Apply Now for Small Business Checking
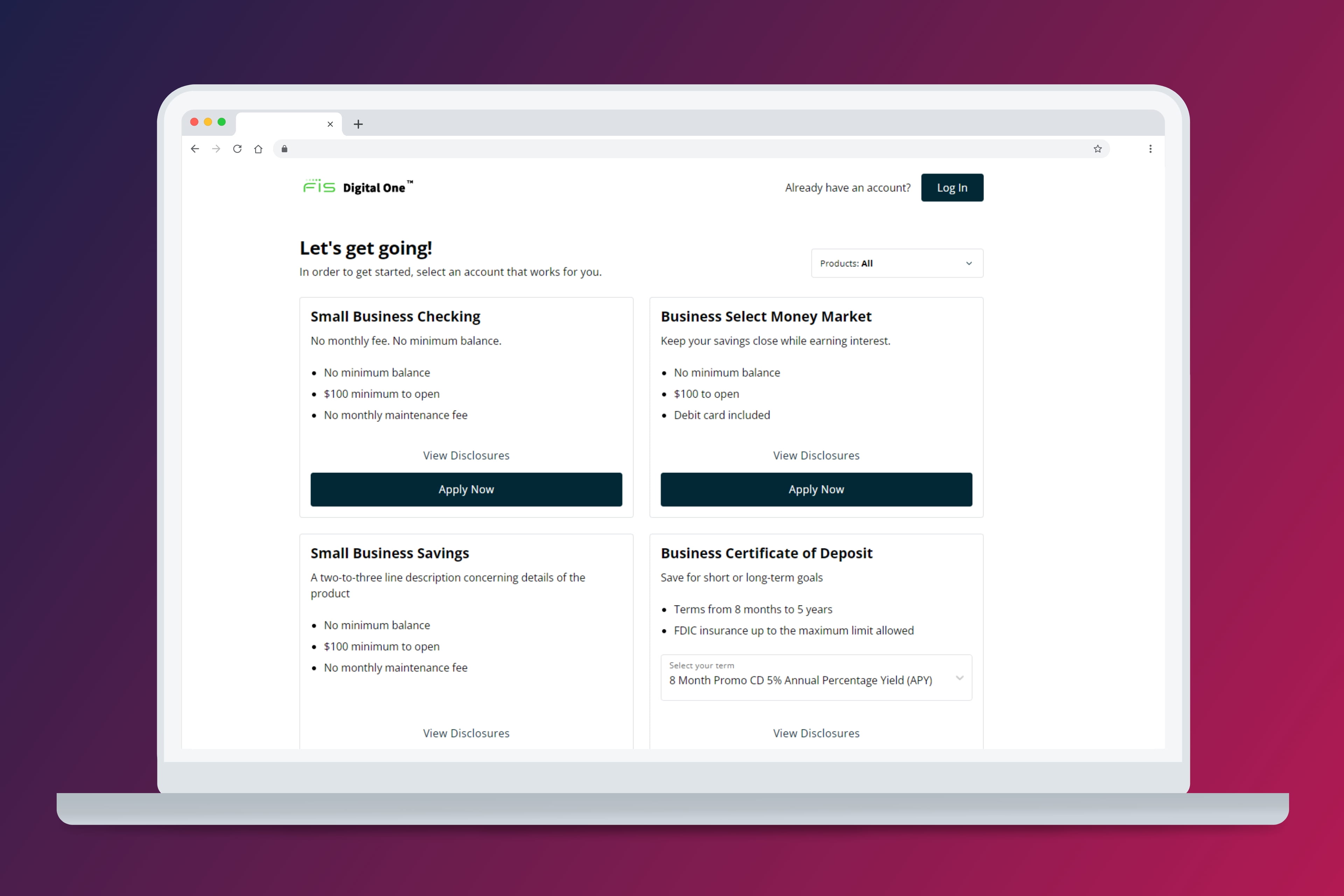 tap(466, 489)
